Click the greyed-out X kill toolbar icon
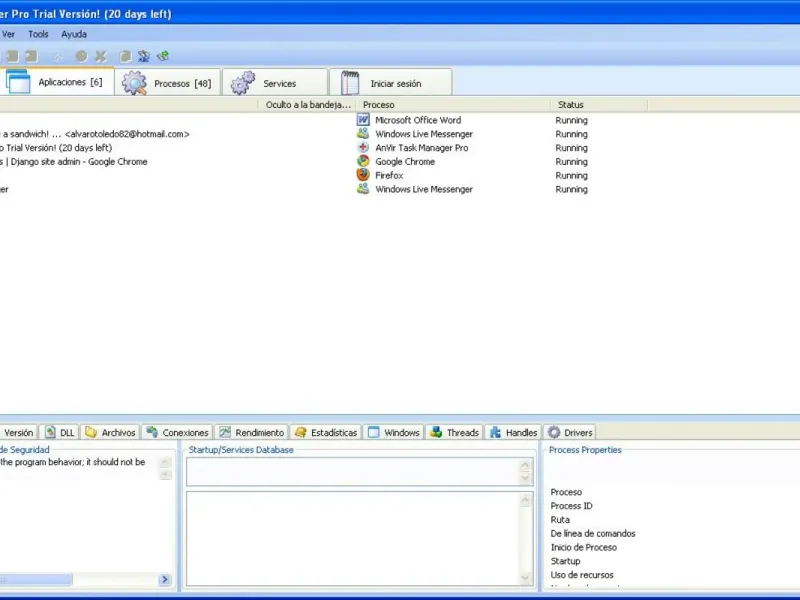Screen dimensions: 800x600 (101, 56)
